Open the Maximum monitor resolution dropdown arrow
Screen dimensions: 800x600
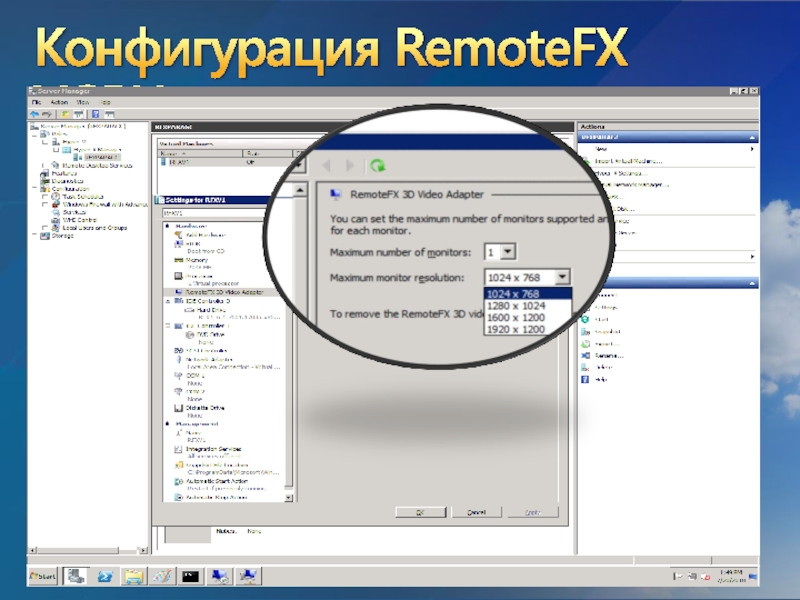(x=562, y=277)
